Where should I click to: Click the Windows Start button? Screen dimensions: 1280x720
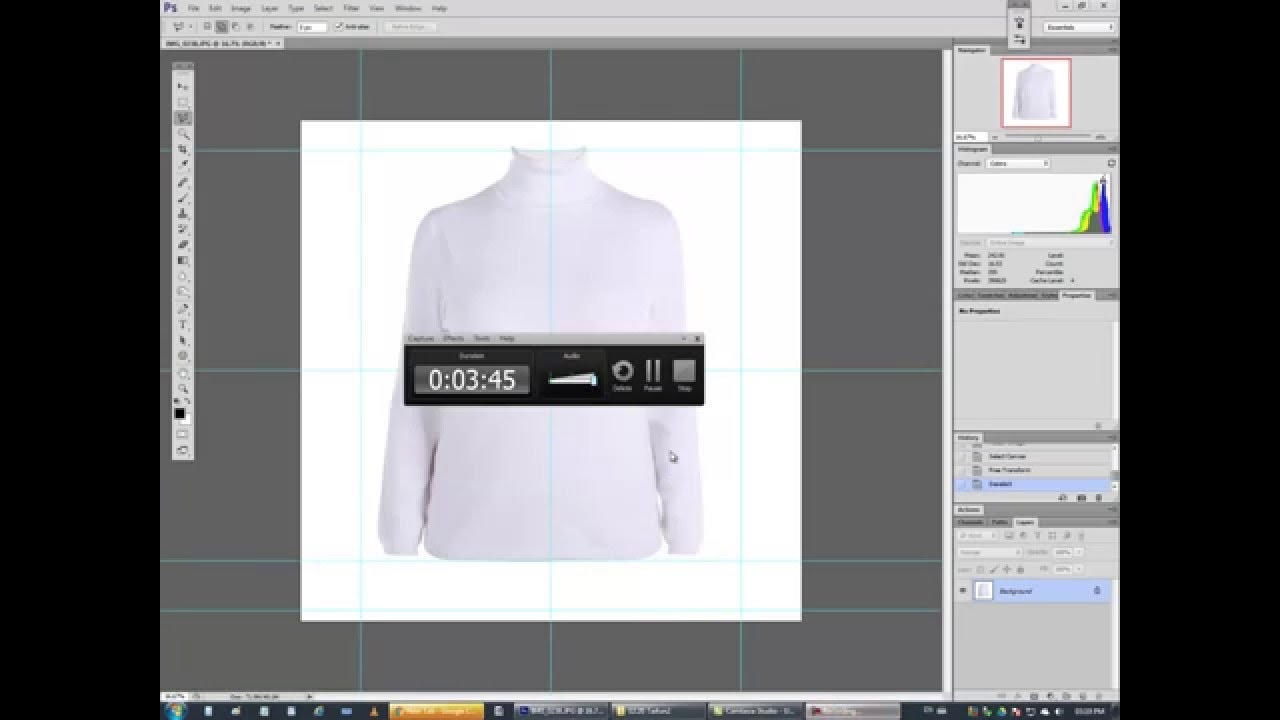pyautogui.click(x=178, y=710)
